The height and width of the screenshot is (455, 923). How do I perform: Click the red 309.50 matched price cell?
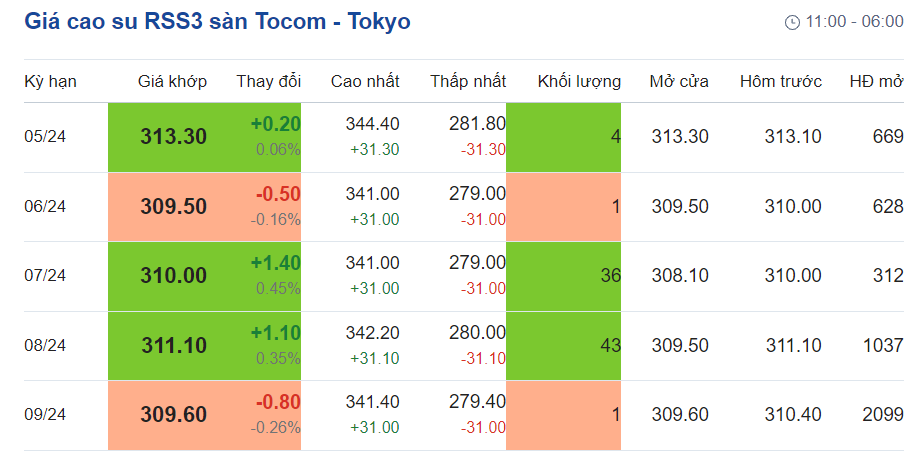tap(174, 207)
